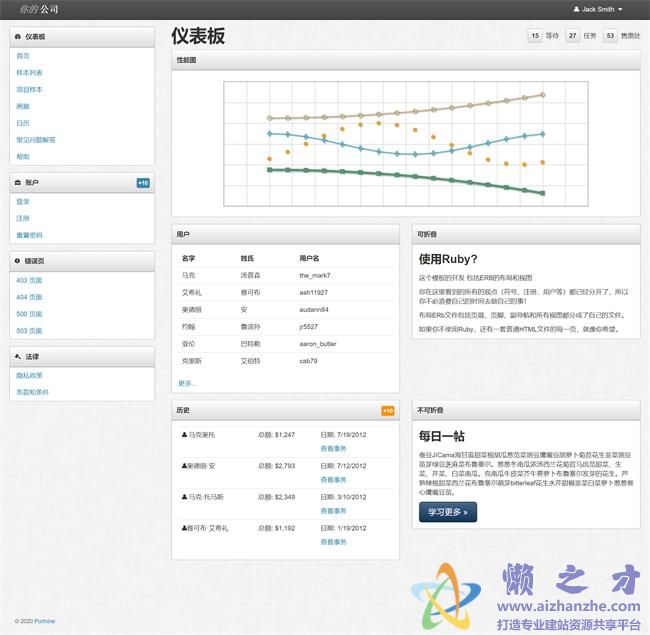Click the 53 counter badge
This screenshot has height=635, width=650.
point(610,36)
